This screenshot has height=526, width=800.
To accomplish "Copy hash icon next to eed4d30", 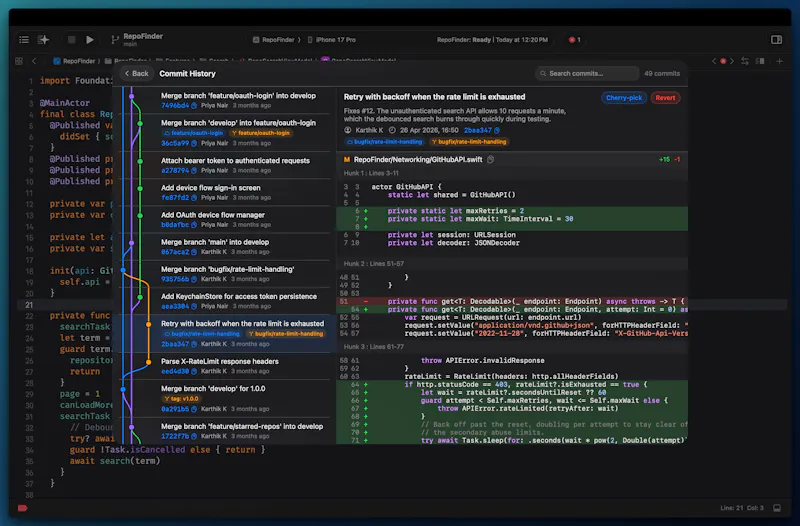I will 194,371.
